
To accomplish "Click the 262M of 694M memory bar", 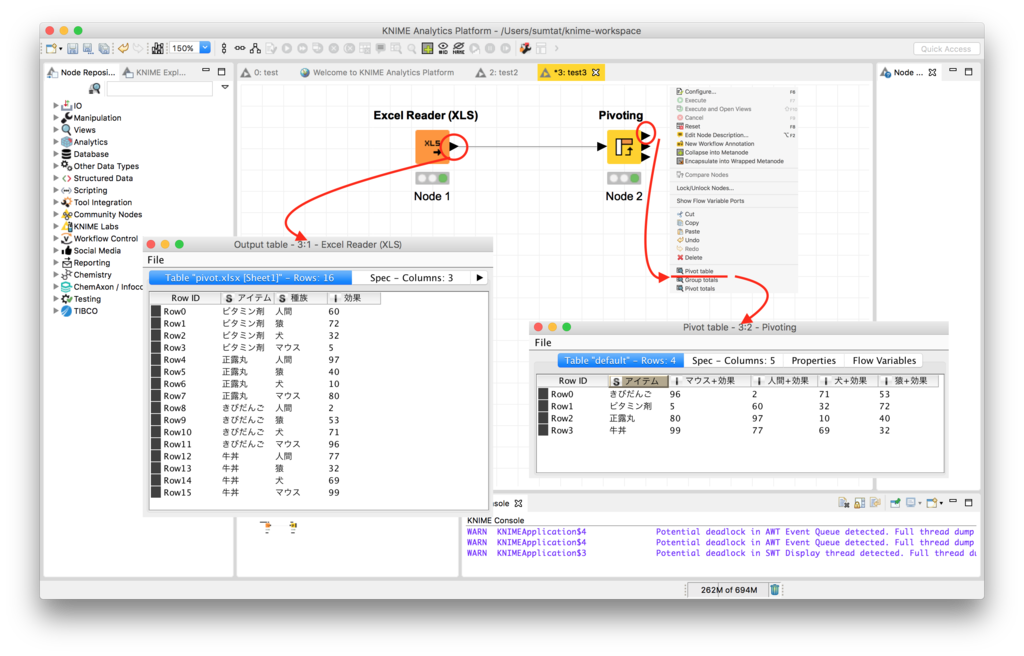I will pos(727,589).
